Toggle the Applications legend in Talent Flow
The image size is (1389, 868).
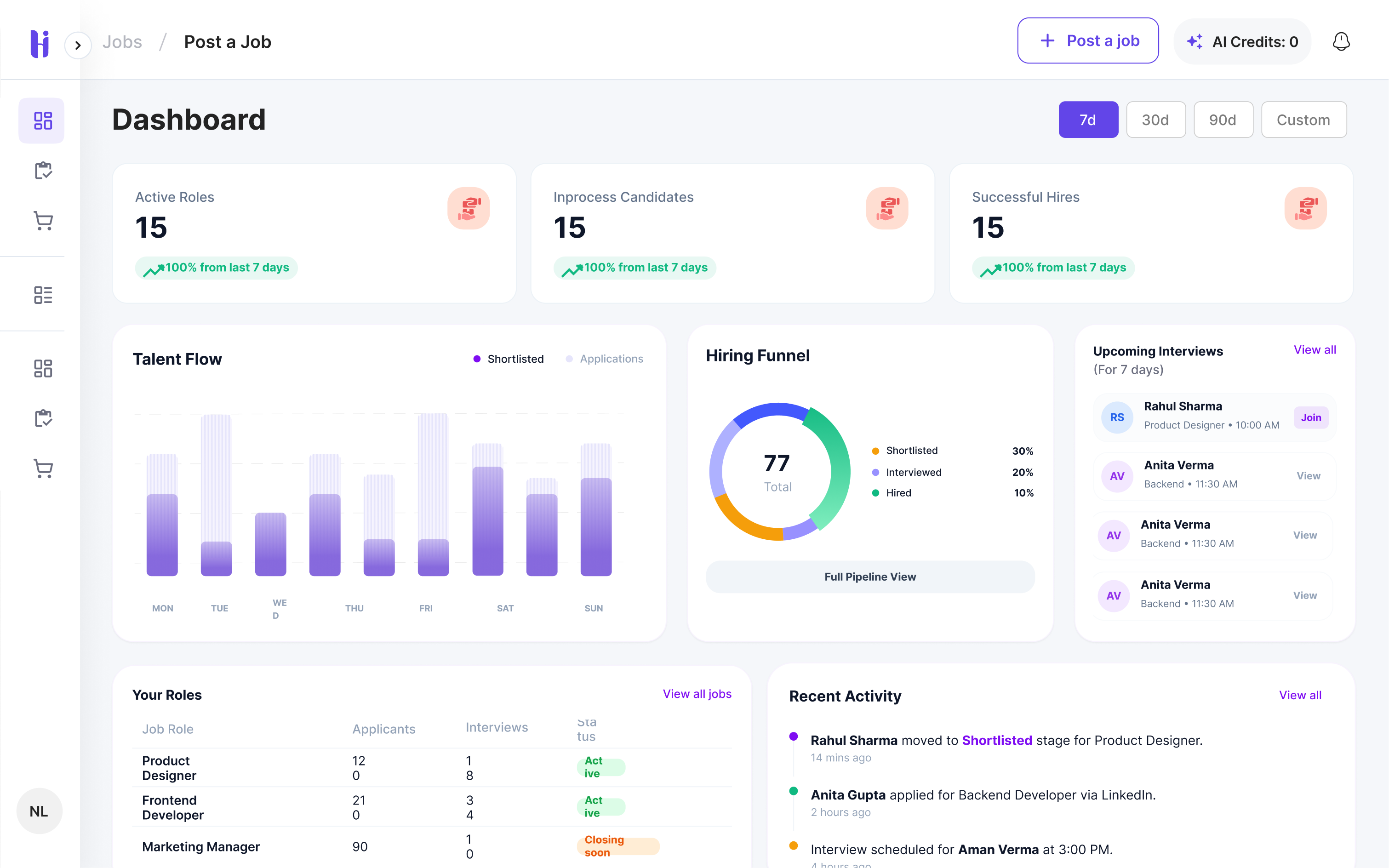coord(605,359)
